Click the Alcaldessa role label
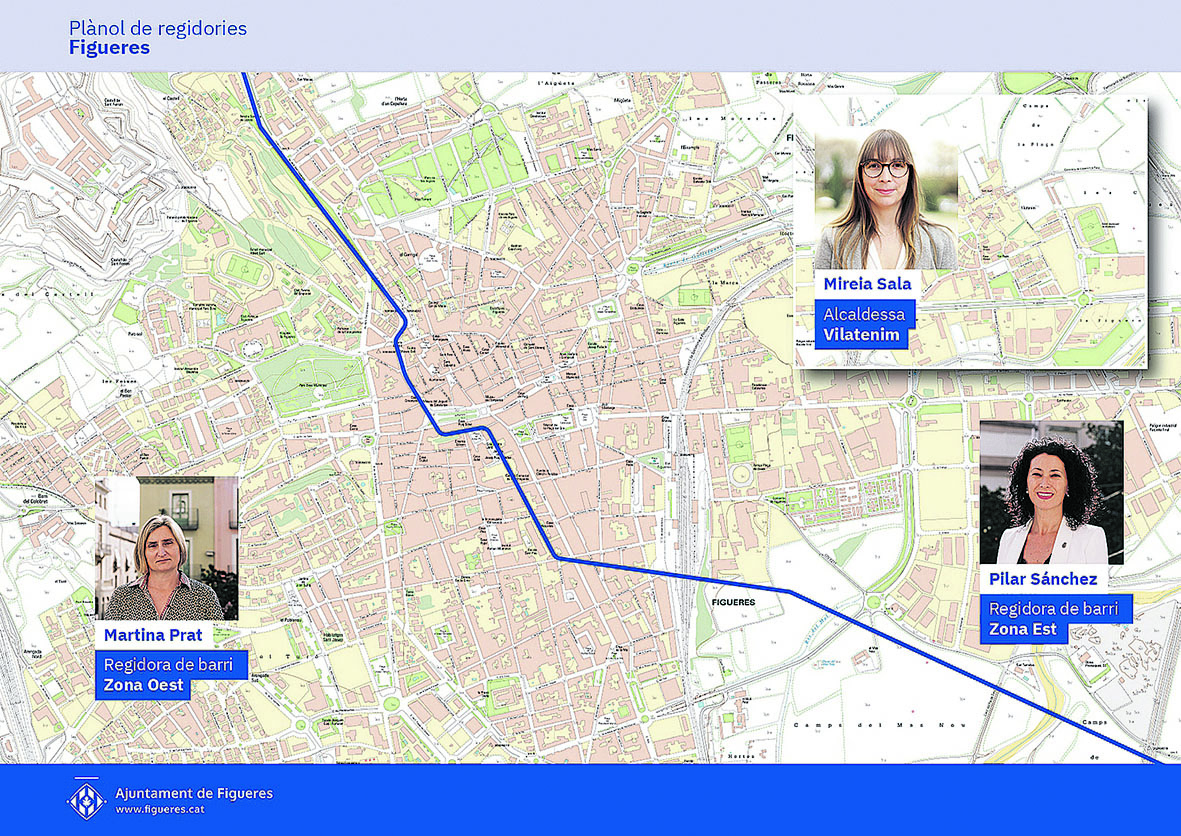The height and width of the screenshot is (836, 1181). 864,314
